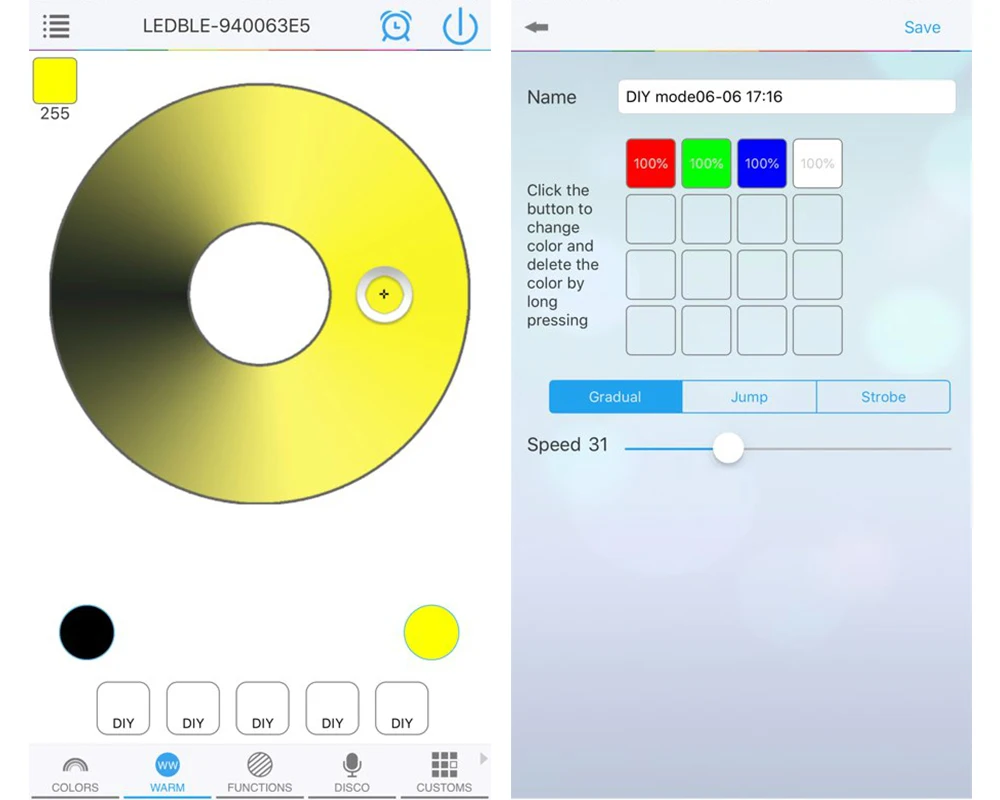Click the DIY mode name text field
The height and width of the screenshot is (800, 1000).
[x=786, y=97]
